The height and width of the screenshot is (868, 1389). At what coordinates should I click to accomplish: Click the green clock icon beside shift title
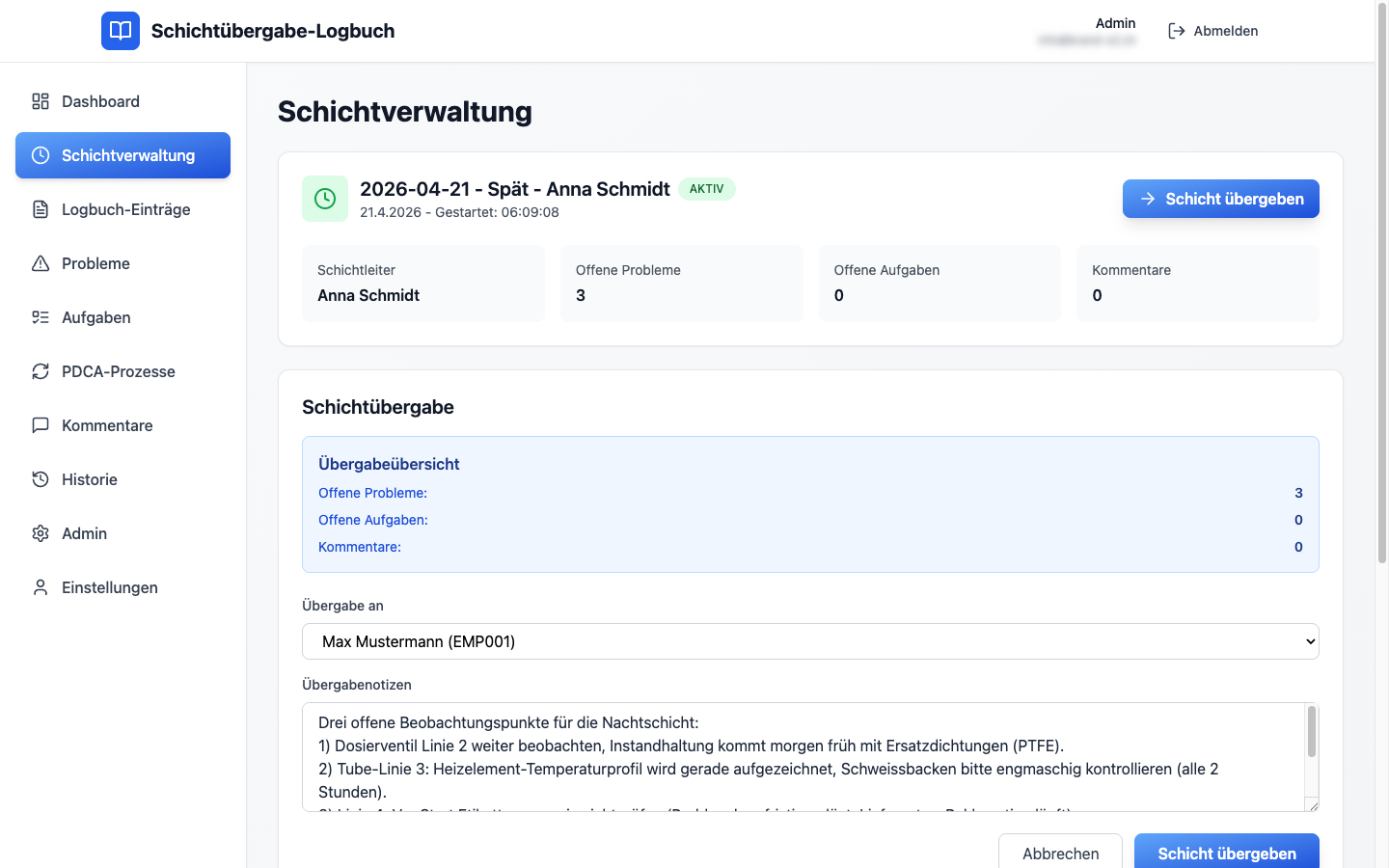tap(325, 199)
